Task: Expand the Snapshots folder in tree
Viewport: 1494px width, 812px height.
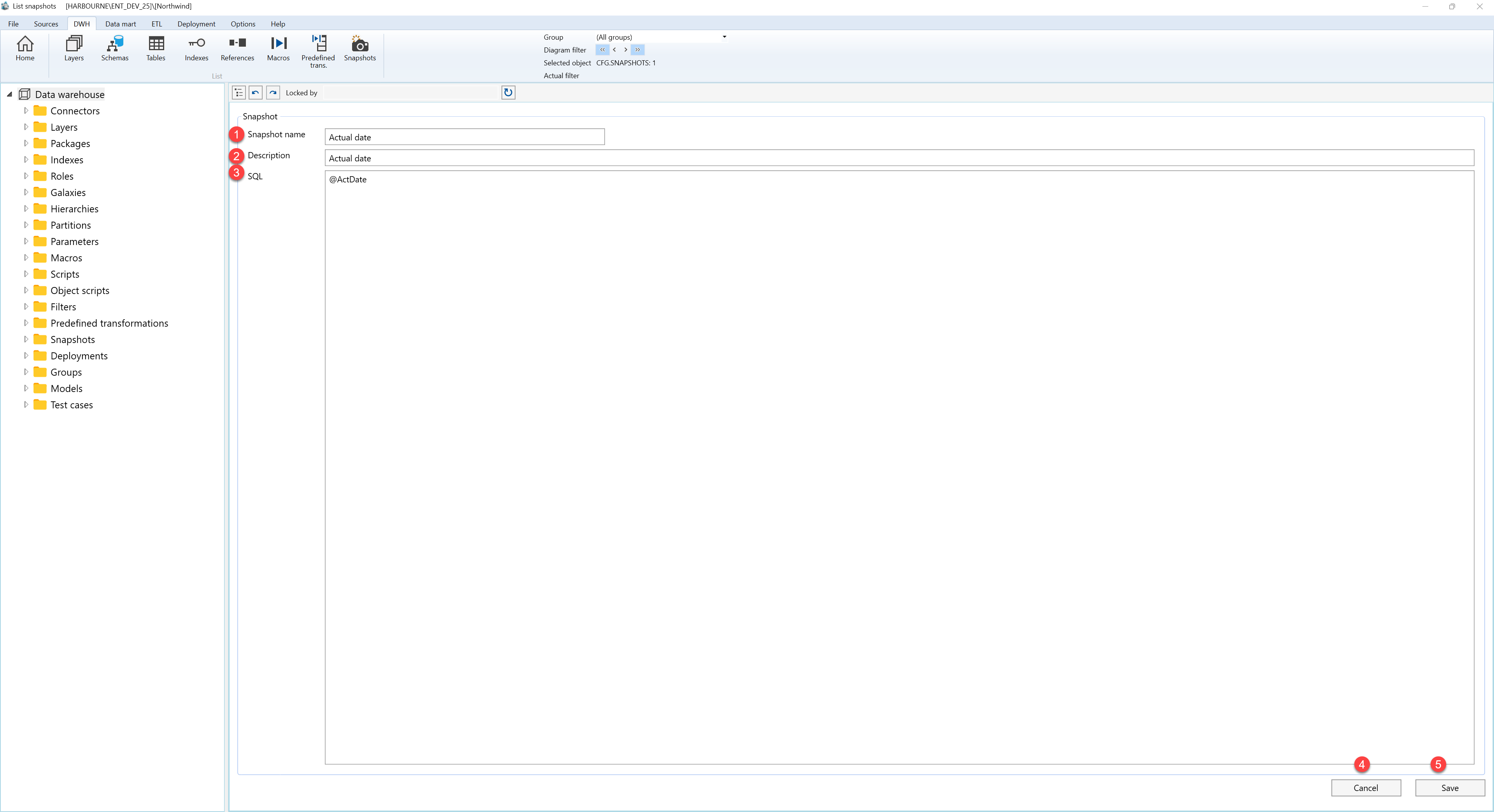Action: pyautogui.click(x=26, y=339)
